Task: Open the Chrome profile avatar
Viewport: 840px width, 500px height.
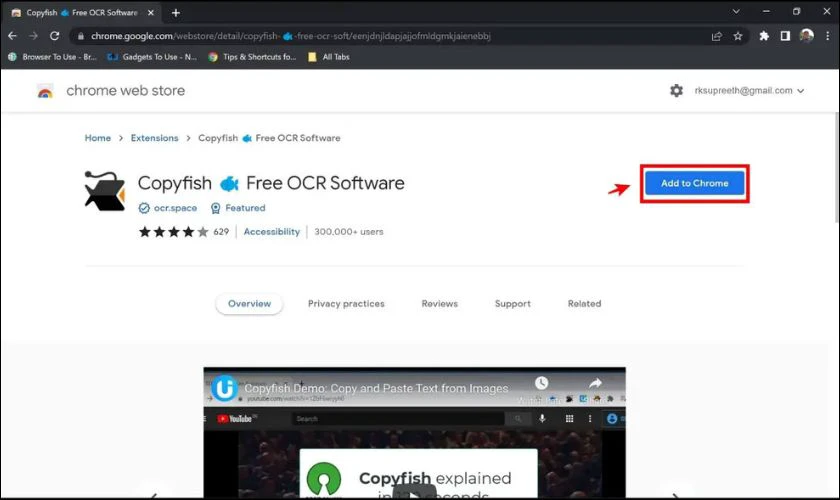Action: (806, 36)
